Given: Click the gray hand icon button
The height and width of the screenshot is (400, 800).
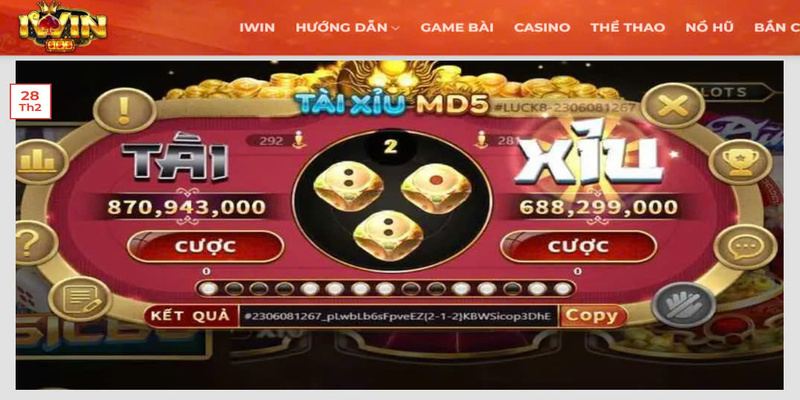Looking at the screenshot, I should point(684,304).
